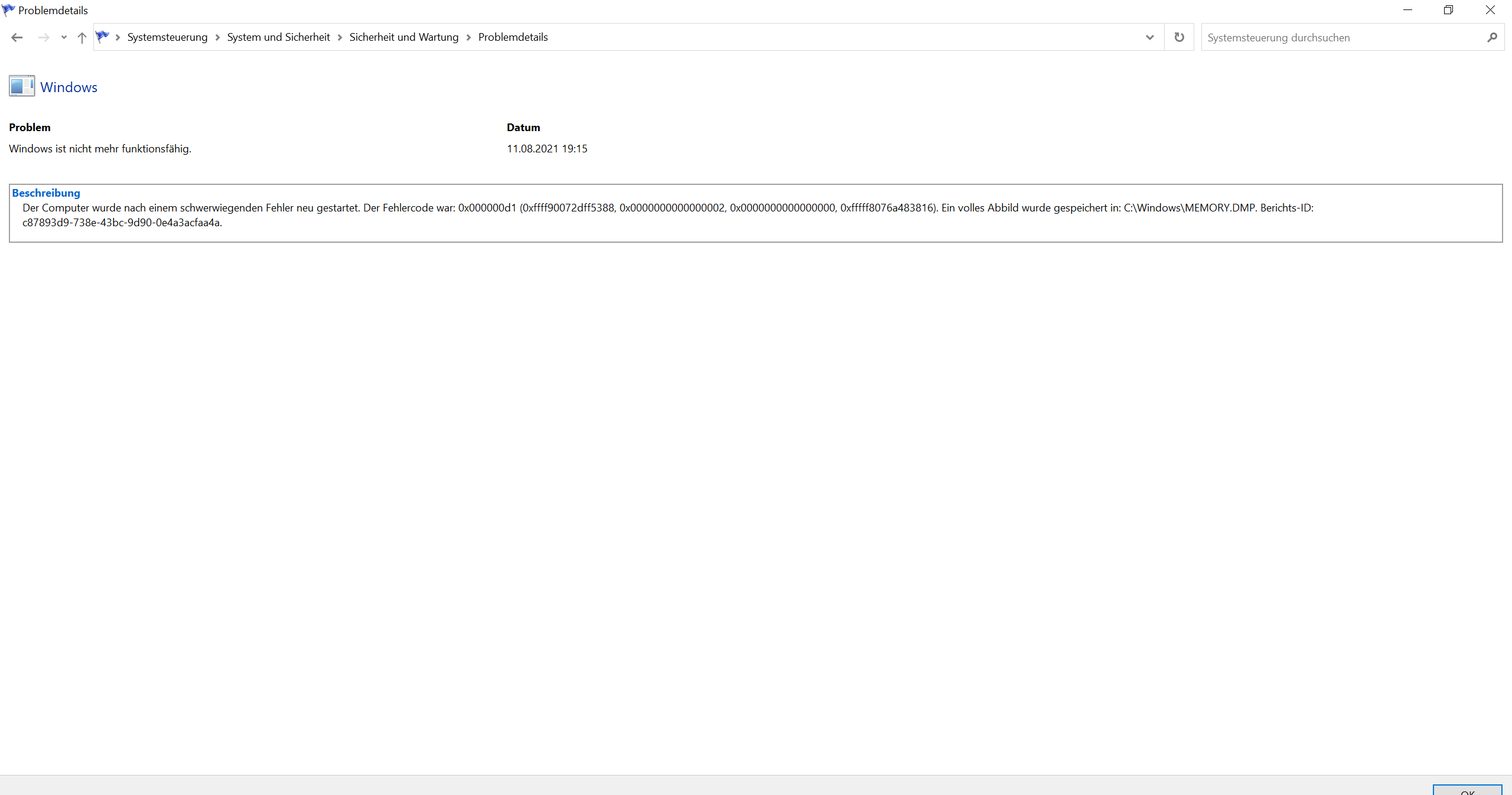The image size is (1512, 795).
Task: Click the Problemdetails breadcrumb entry
Action: tap(513, 37)
